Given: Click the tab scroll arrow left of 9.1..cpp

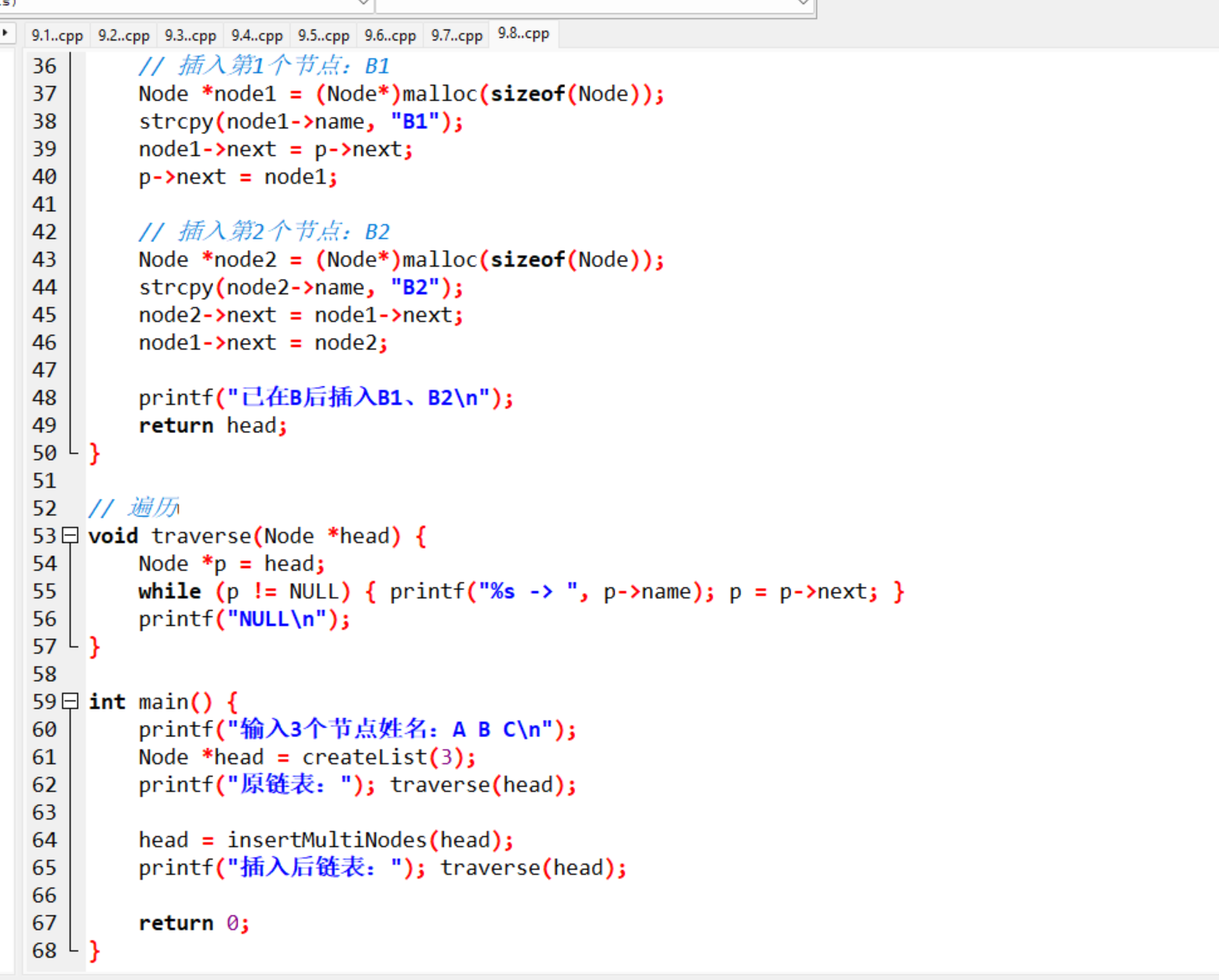Looking at the screenshot, I should (x=6, y=34).
